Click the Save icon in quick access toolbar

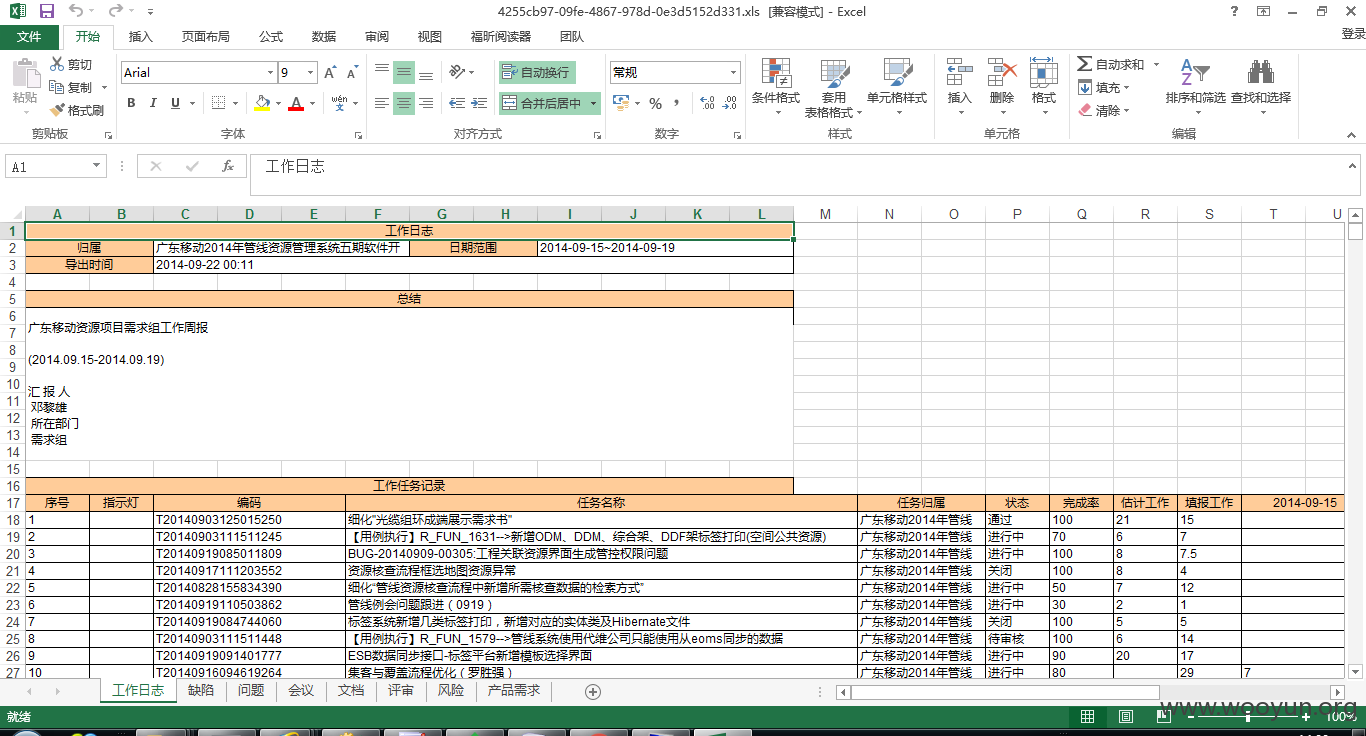click(x=47, y=11)
